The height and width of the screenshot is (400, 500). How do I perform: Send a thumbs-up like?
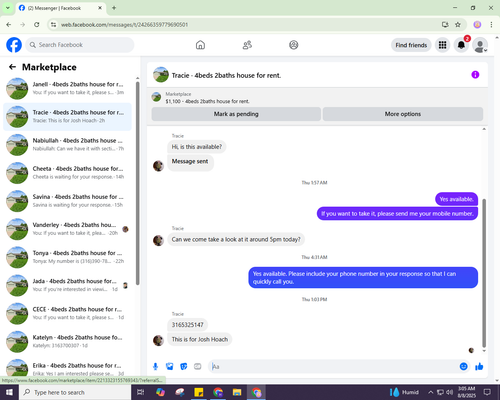(x=479, y=367)
